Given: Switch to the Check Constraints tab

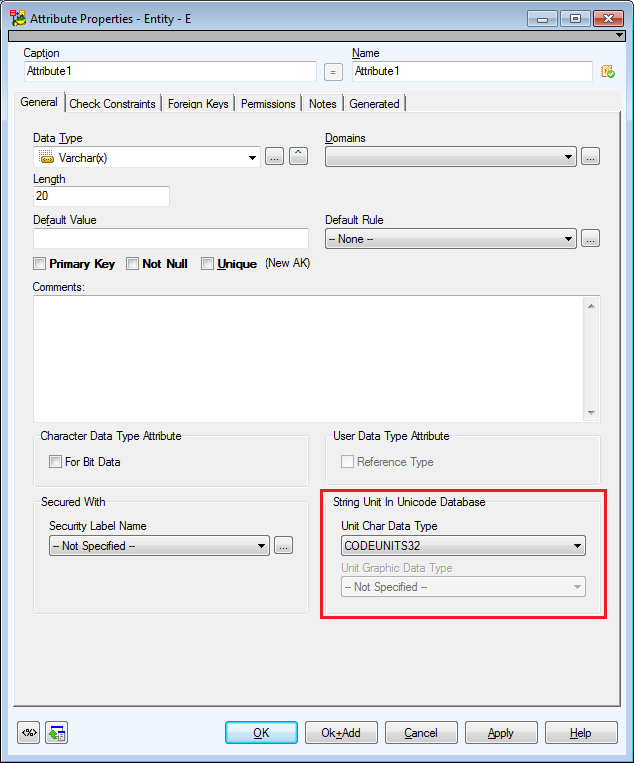Looking at the screenshot, I should pos(112,104).
